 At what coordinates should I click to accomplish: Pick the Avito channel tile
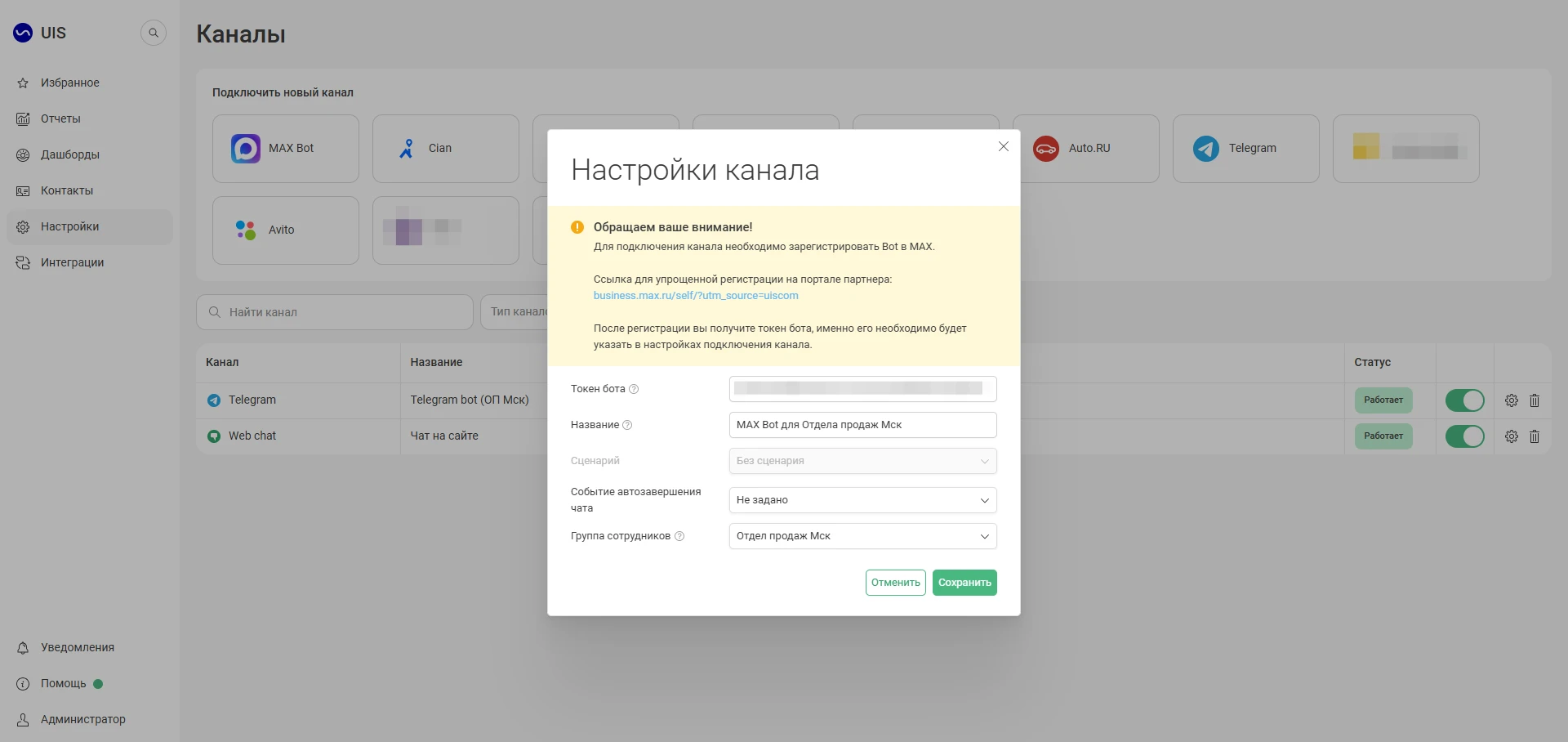pos(285,230)
